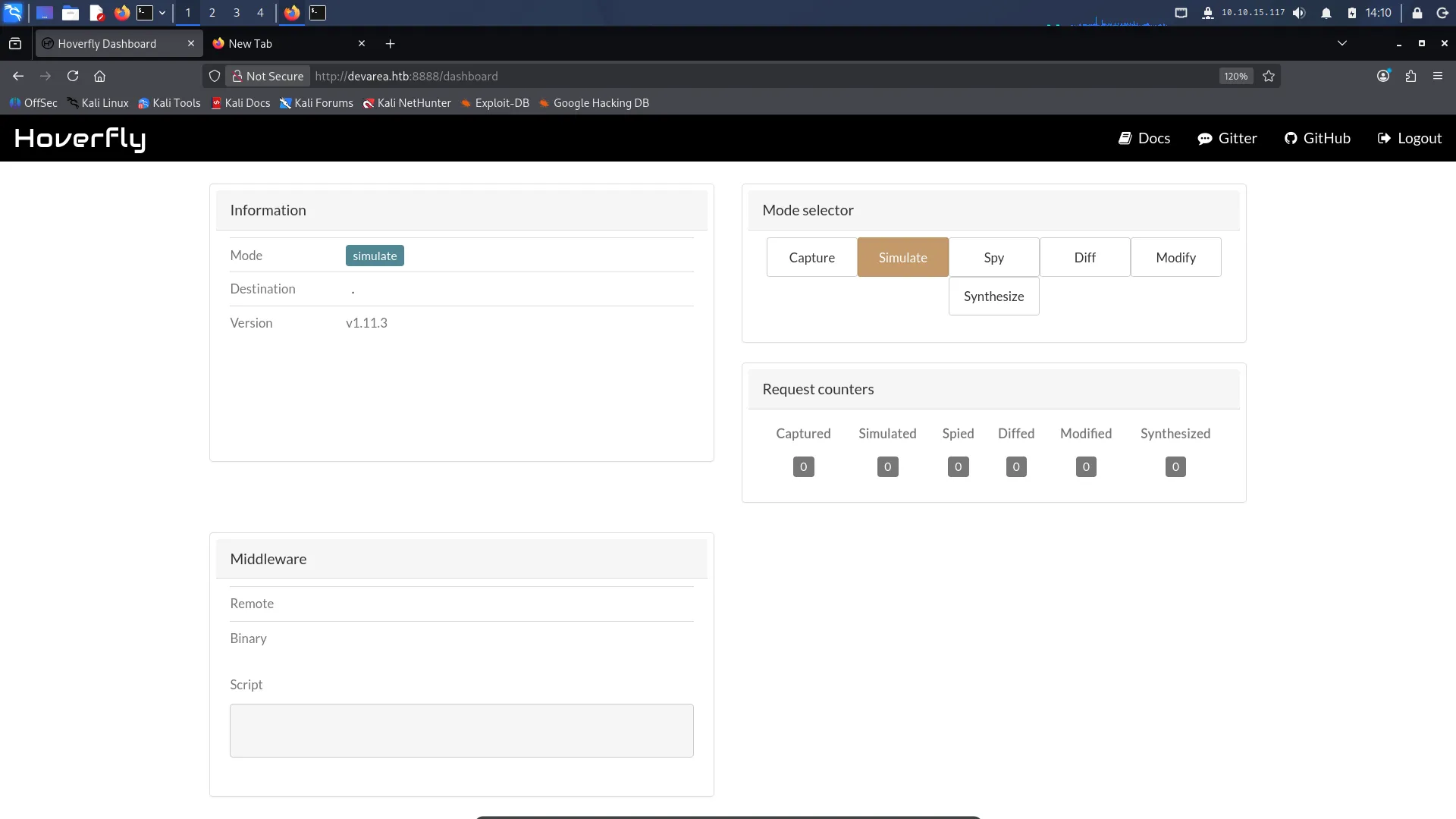Viewport: 1456px width, 819px height.
Task: Open the OffSec bookmark
Action: (33, 103)
